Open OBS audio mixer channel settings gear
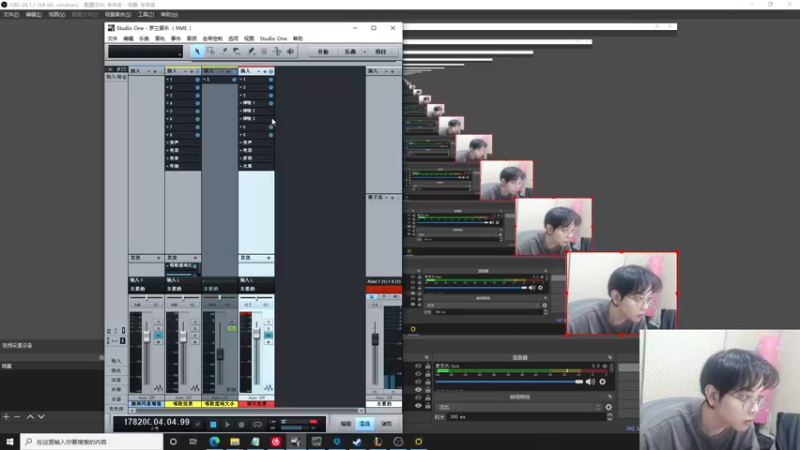800x450 pixels. [x=603, y=382]
